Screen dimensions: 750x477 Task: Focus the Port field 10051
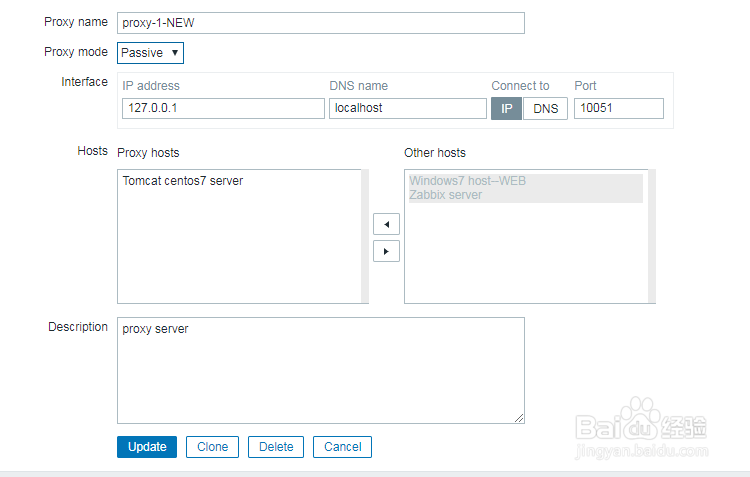point(618,109)
